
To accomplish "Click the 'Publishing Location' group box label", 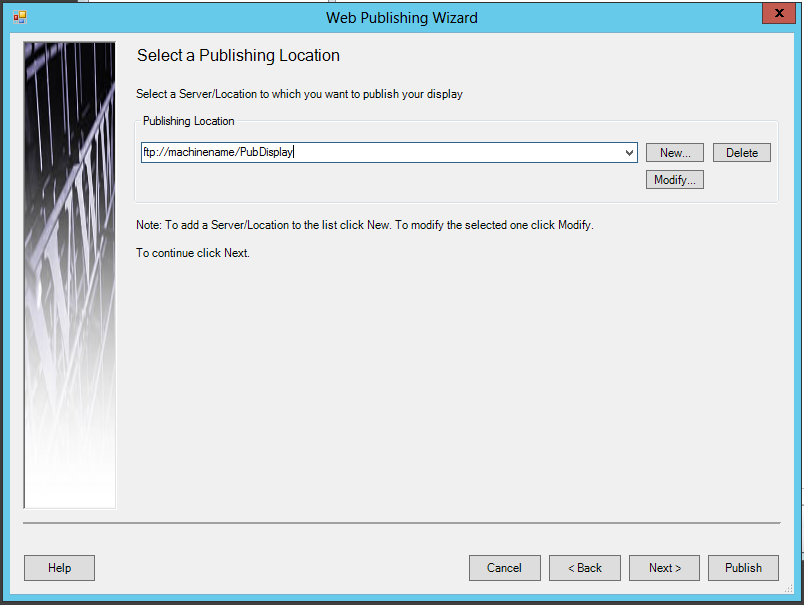I will pyautogui.click(x=188, y=121).
